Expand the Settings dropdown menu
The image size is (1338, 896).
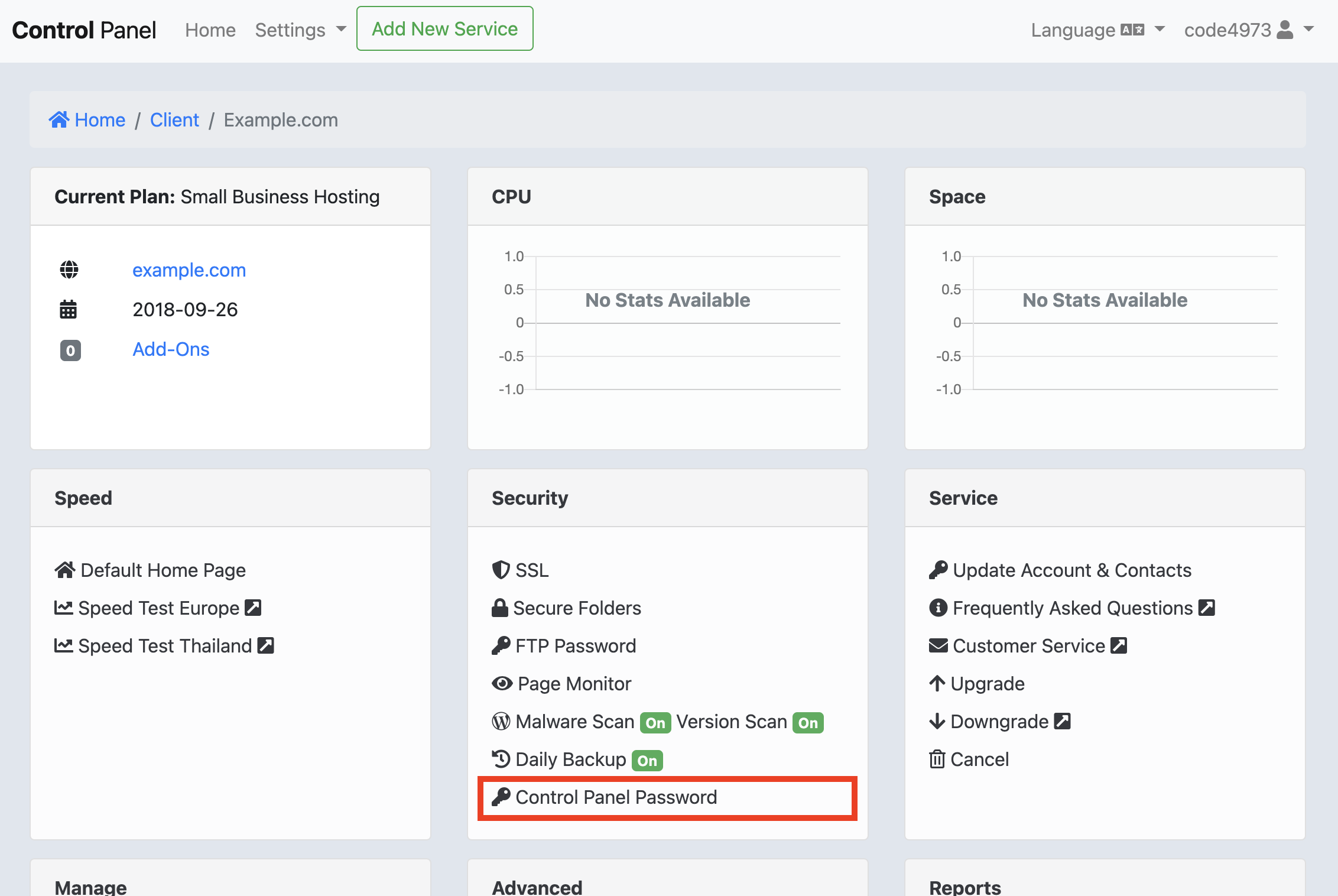click(x=301, y=30)
